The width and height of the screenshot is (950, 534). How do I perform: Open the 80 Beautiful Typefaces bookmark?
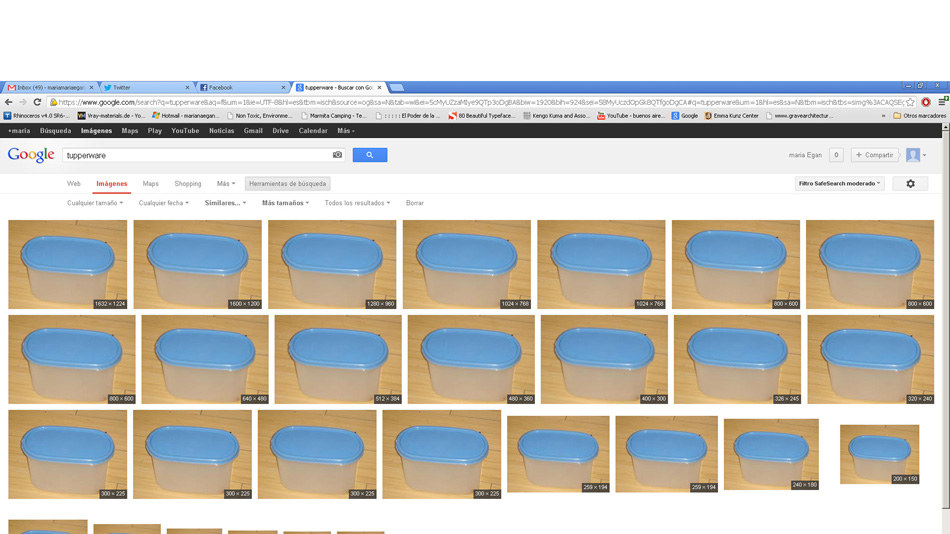(x=482, y=116)
